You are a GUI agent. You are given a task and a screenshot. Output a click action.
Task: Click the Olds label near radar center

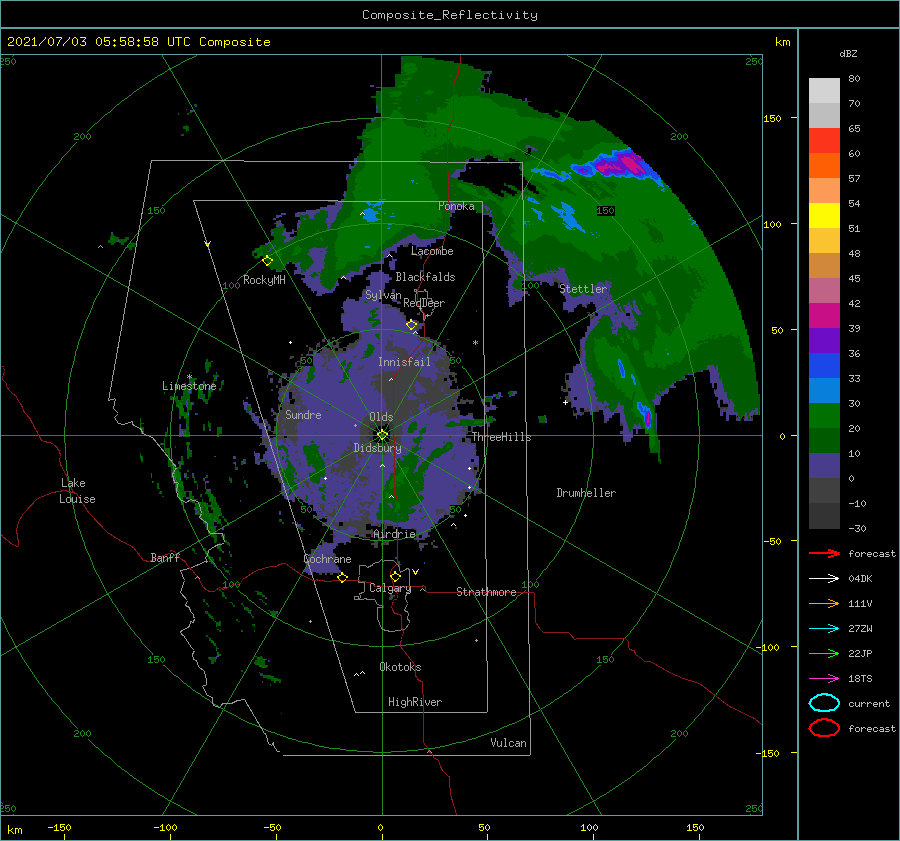click(x=381, y=417)
